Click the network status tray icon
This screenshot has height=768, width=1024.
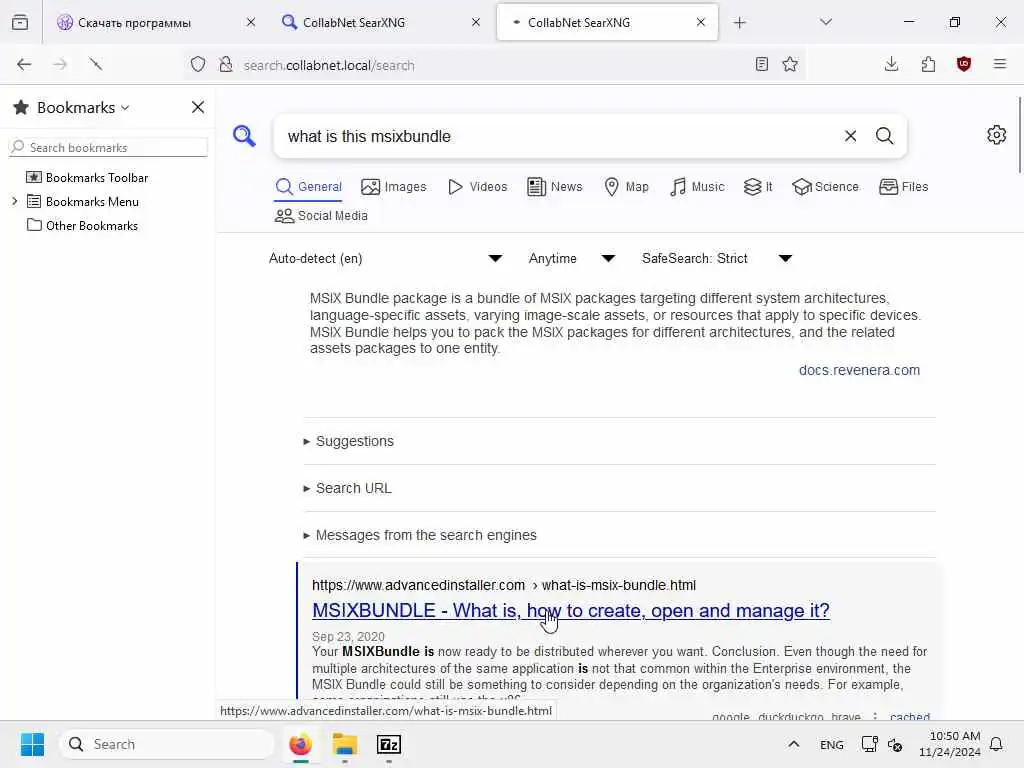(869, 744)
